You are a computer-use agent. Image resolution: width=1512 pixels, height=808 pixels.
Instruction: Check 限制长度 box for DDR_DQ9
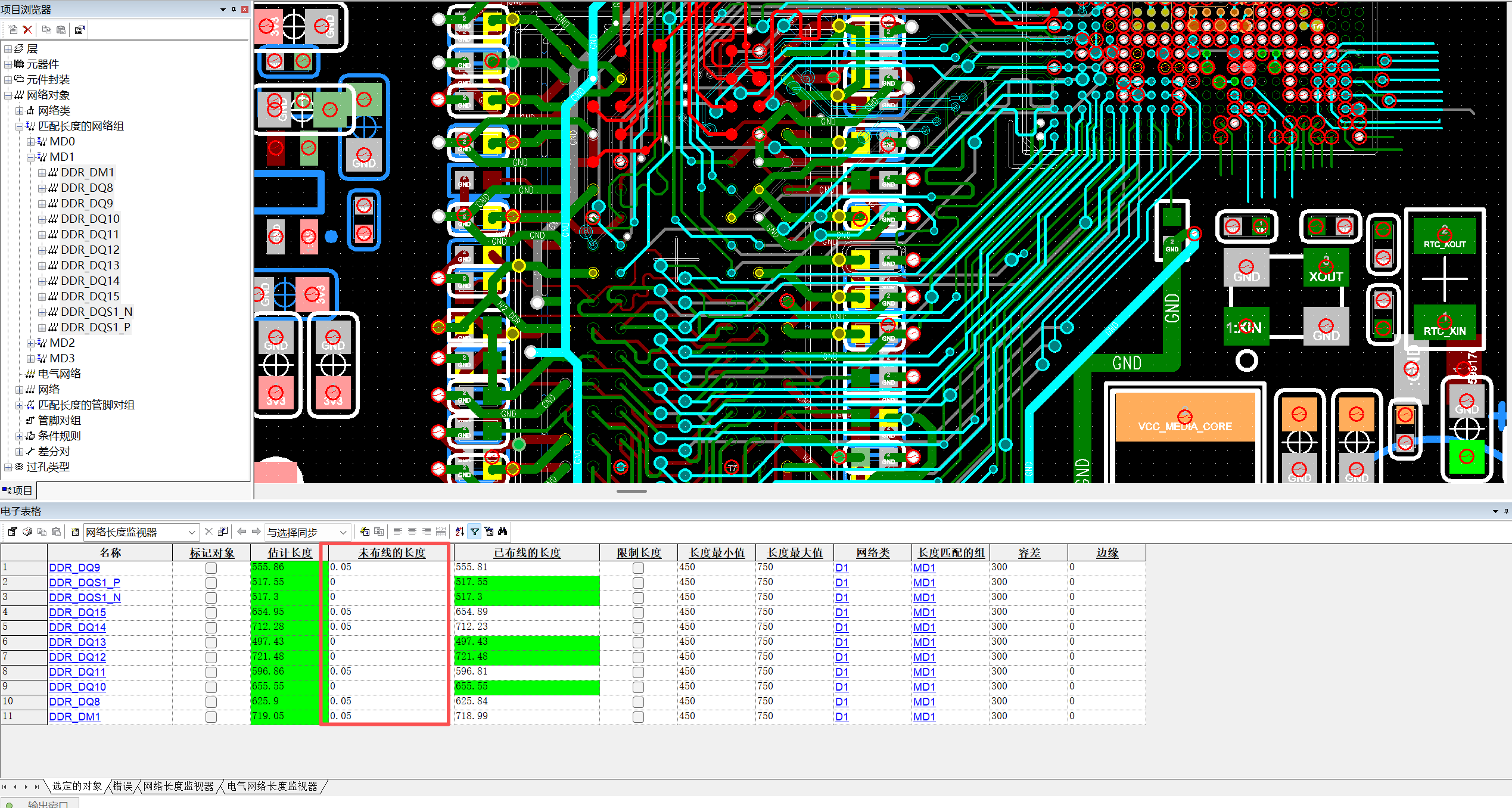[x=638, y=568]
